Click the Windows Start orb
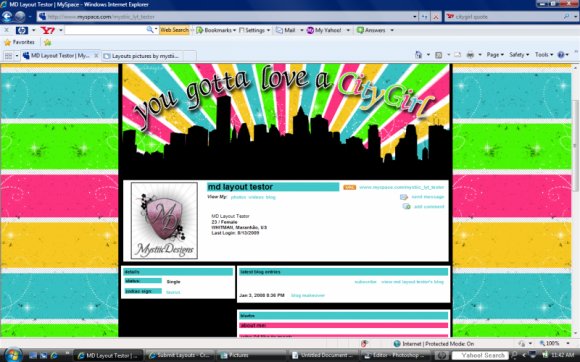Image resolution: width=580 pixels, height=362 pixels. tap(13, 355)
